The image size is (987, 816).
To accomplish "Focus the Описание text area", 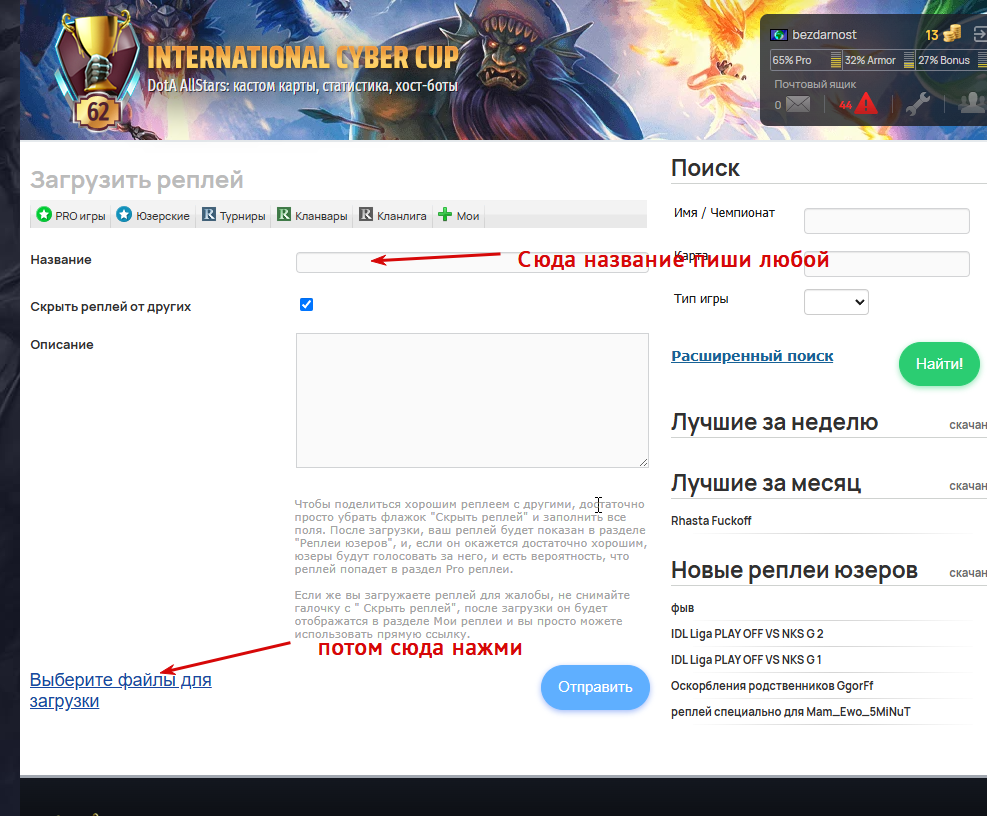I will click(x=472, y=400).
